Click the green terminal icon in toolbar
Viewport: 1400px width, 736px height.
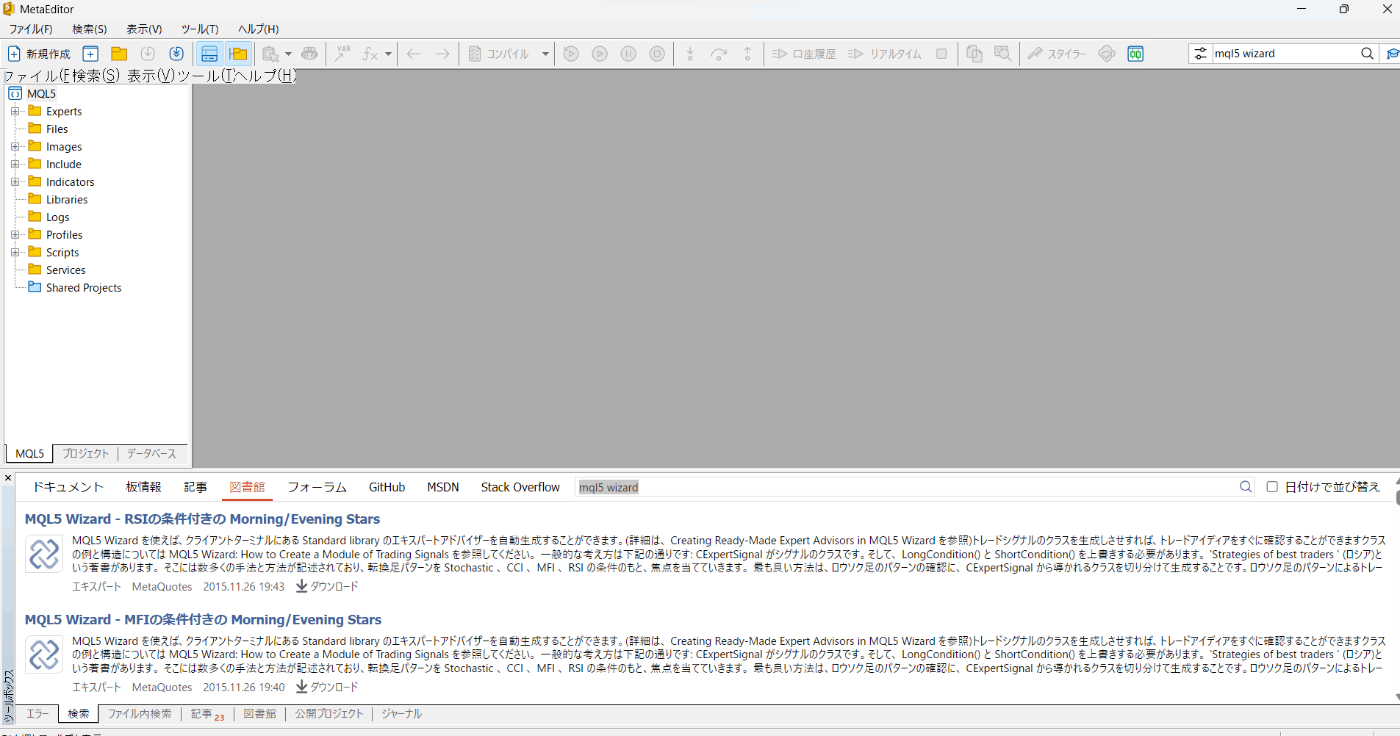(x=1135, y=54)
